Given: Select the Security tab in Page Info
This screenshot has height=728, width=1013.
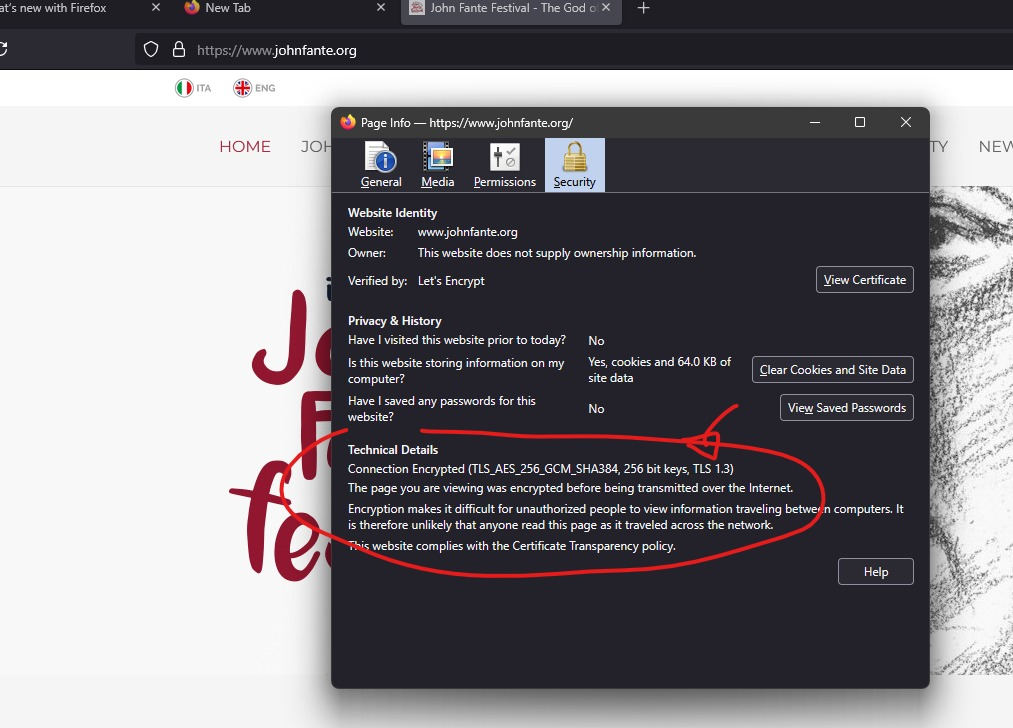Looking at the screenshot, I should pos(574,165).
